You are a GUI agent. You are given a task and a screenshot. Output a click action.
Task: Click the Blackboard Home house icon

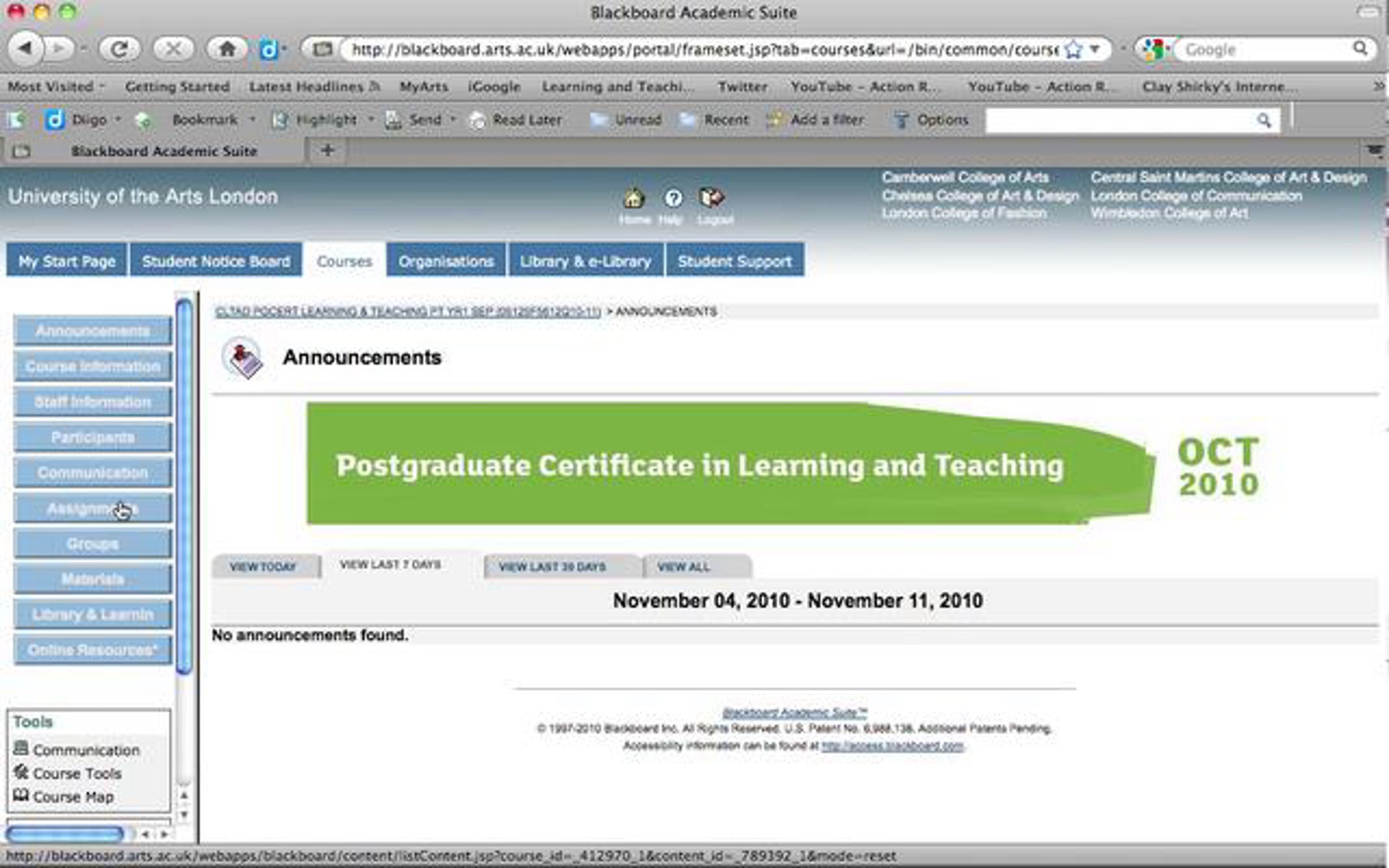tap(634, 198)
